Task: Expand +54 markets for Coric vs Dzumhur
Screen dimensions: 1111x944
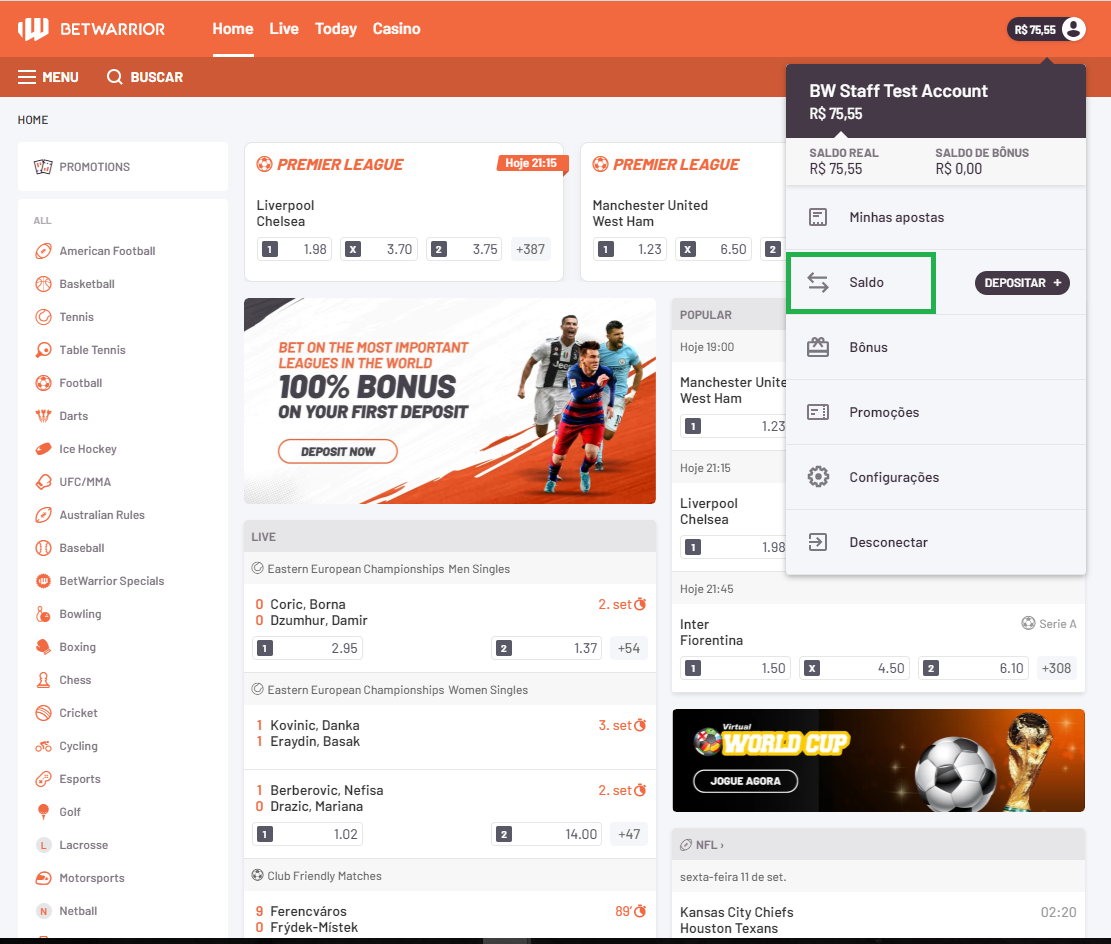Action: [x=629, y=648]
